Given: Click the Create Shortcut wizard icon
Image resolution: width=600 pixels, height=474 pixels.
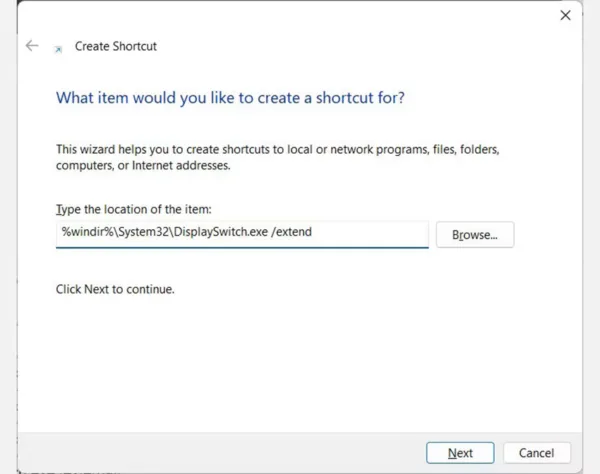Looking at the screenshot, I should (58, 49).
